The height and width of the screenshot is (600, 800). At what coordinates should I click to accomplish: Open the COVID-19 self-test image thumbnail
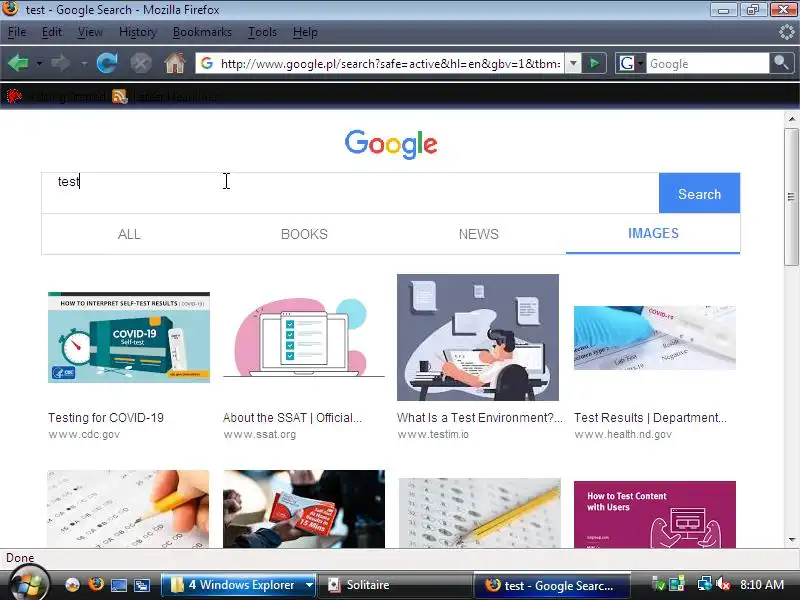coord(129,337)
